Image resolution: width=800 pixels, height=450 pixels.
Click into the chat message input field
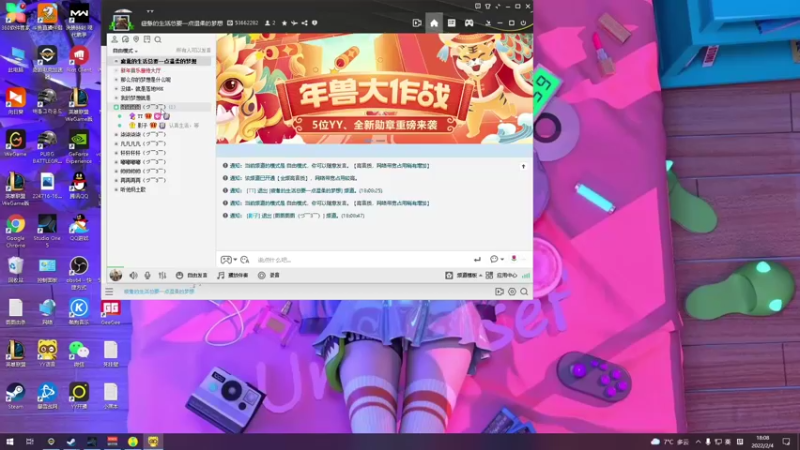coord(362,260)
